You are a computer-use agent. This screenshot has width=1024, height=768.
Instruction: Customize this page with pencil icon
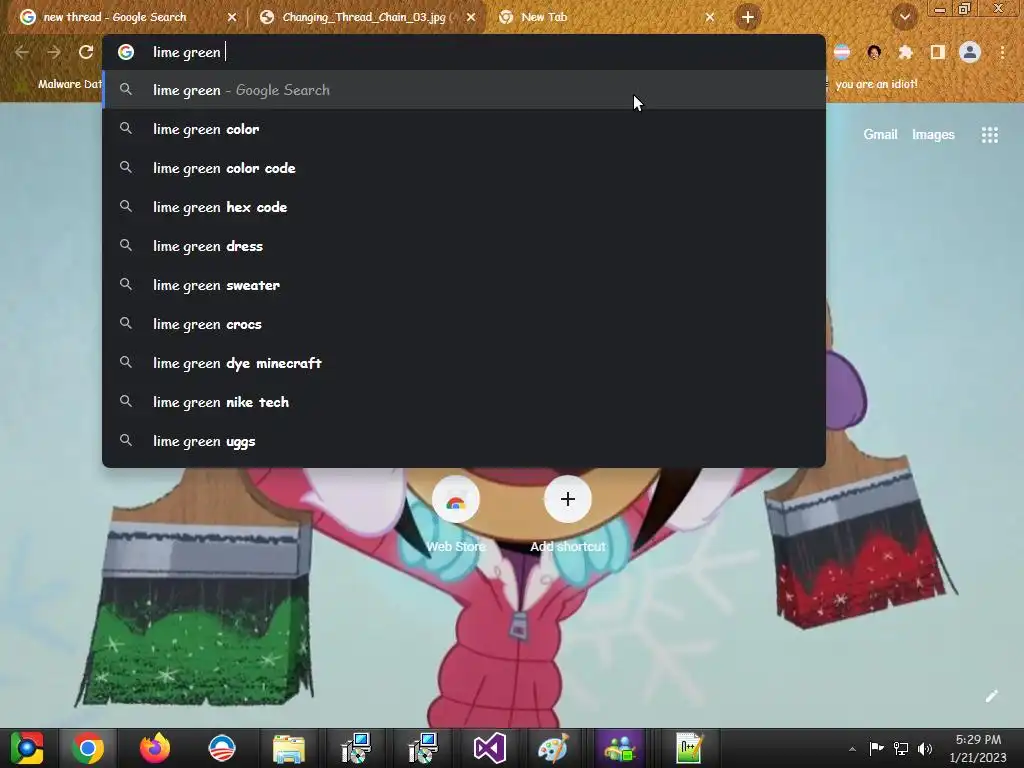(x=991, y=696)
